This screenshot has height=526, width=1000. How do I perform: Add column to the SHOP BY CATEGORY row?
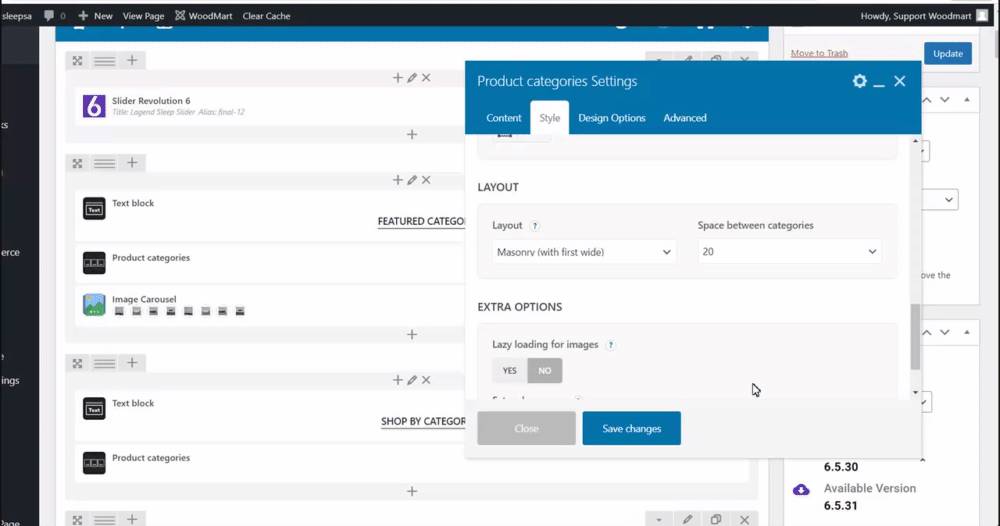pos(132,363)
